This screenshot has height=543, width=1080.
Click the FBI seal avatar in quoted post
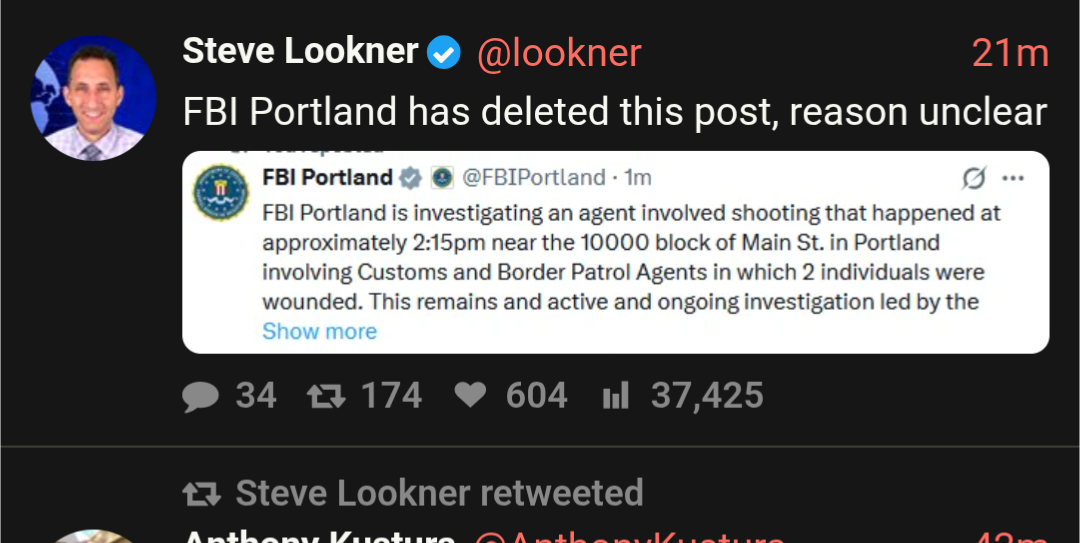coord(221,192)
